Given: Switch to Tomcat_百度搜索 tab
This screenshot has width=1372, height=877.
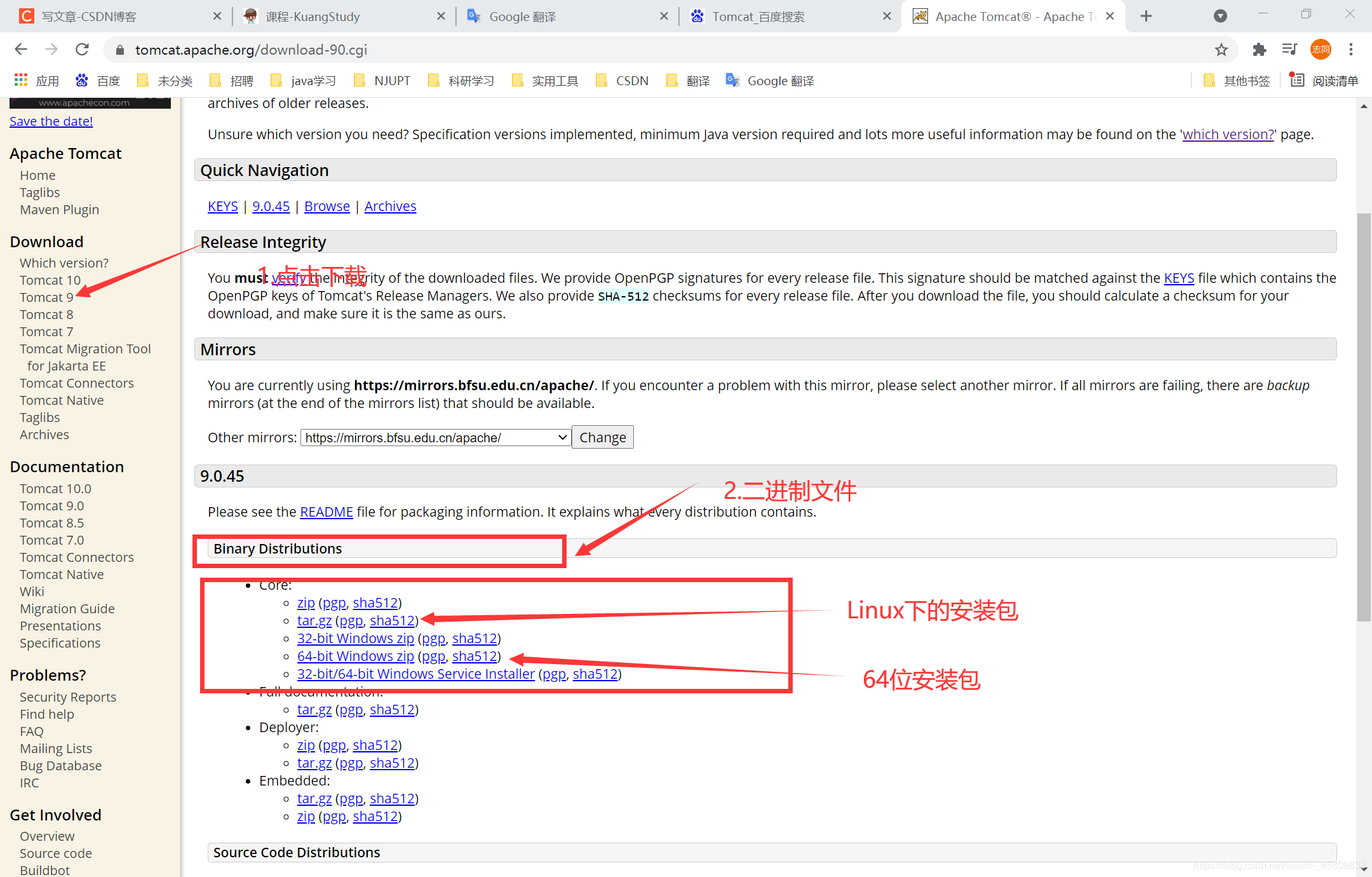Looking at the screenshot, I should tap(790, 17).
